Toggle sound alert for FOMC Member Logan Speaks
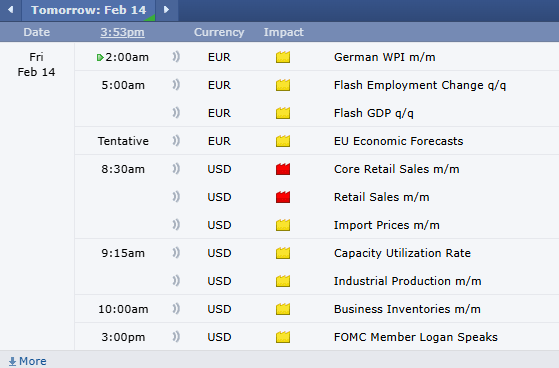559x368 pixels. tap(176, 337)
